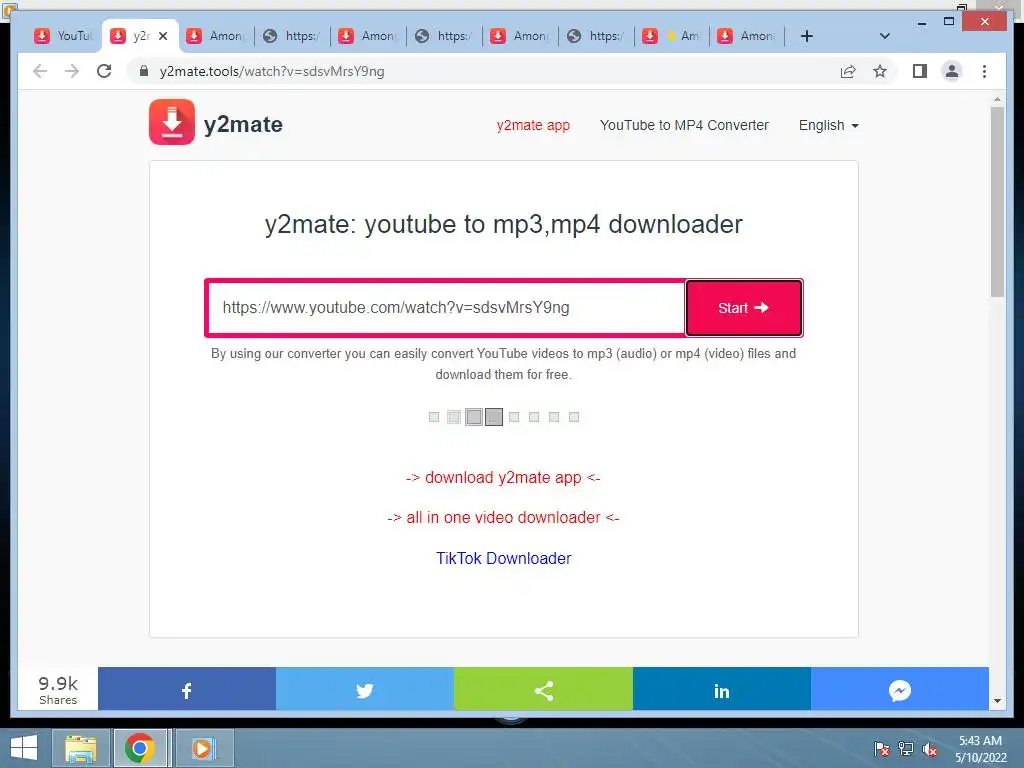Open File Explorer from the taskbar
1024x768 pixels.
point(81,748)
